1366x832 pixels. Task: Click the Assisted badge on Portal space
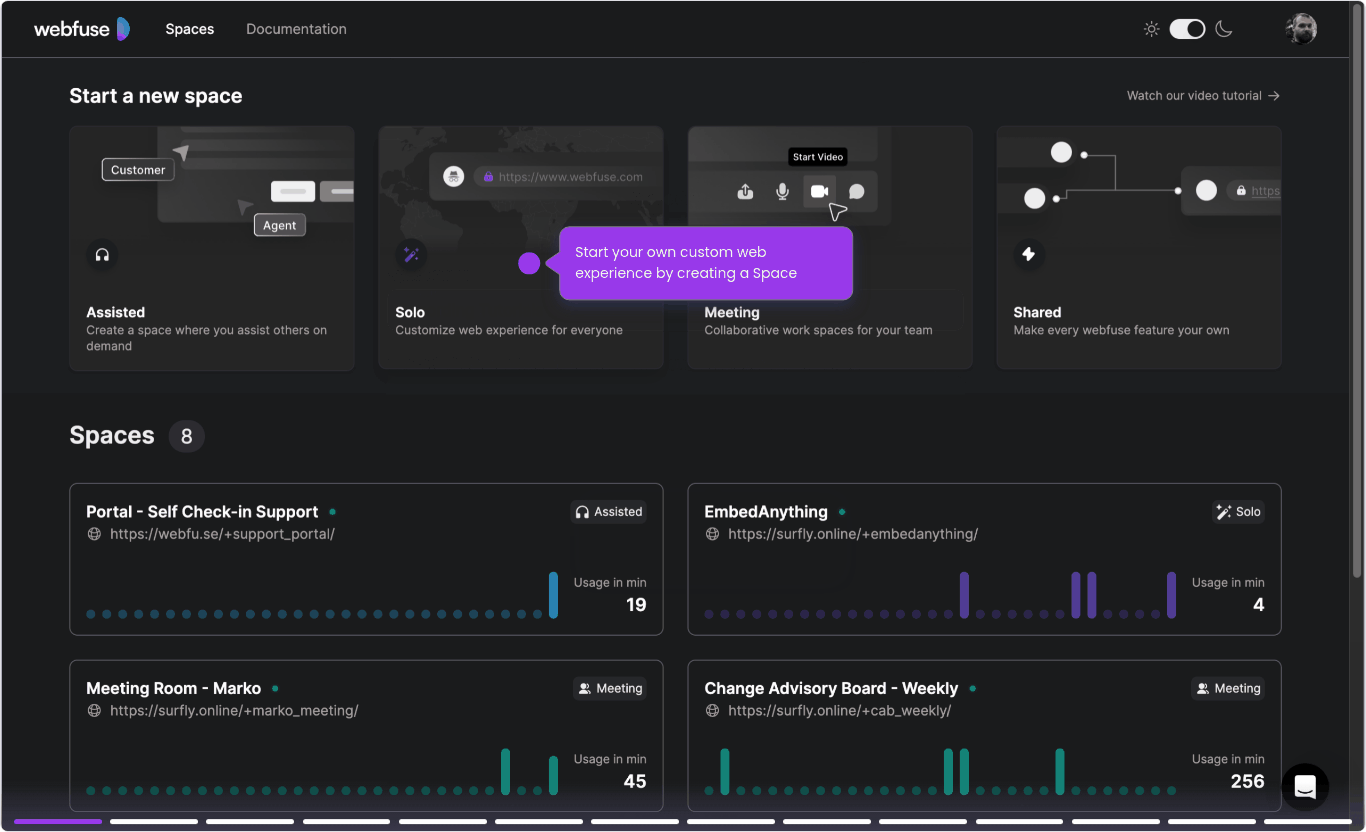tap(608, 512)
